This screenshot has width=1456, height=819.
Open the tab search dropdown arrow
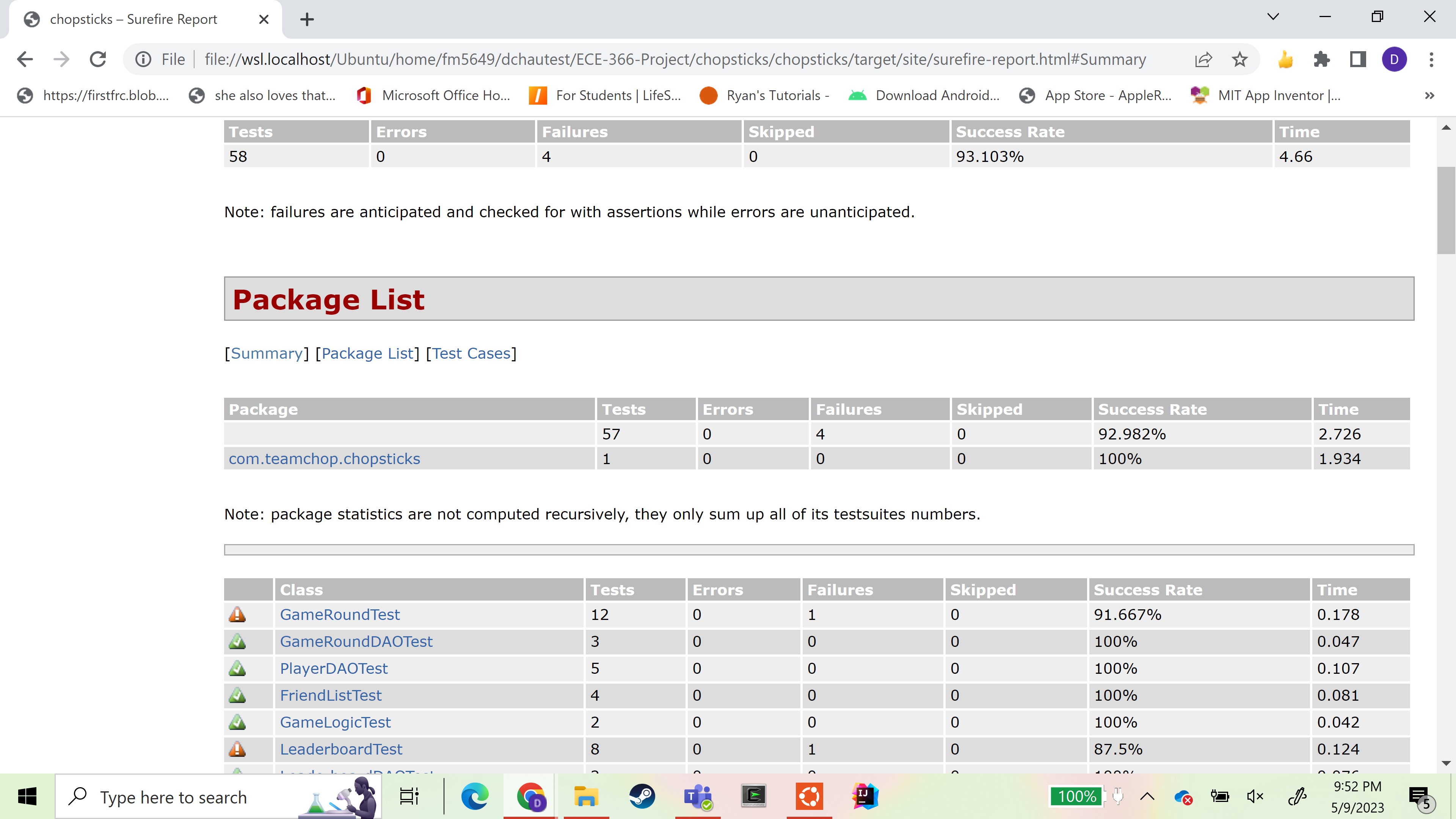[1273, 17]
